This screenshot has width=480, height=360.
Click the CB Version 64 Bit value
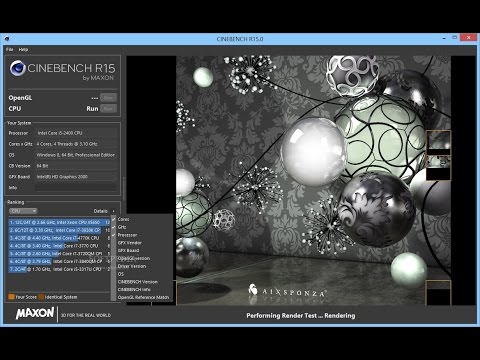[76, 166]
